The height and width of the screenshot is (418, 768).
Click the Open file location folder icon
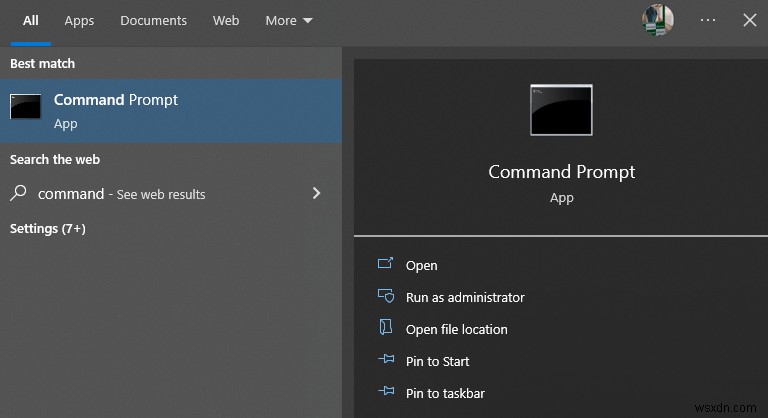386,329
